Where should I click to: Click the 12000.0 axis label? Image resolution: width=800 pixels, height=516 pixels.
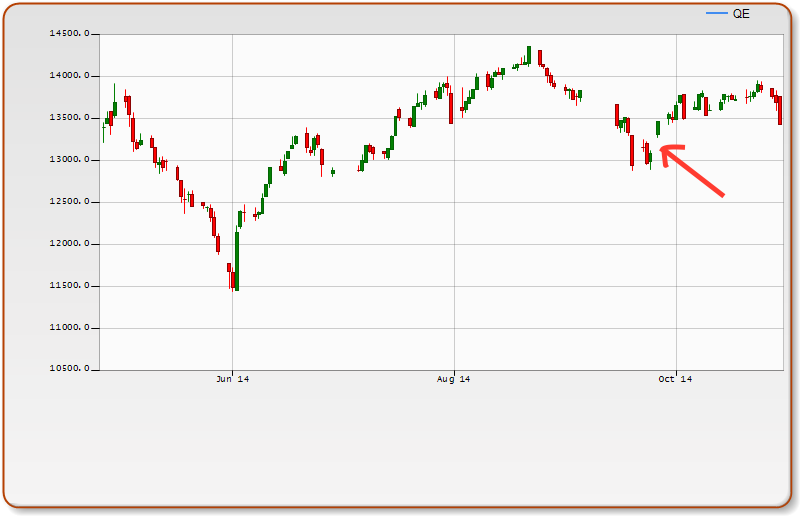[x=69, y=243]
